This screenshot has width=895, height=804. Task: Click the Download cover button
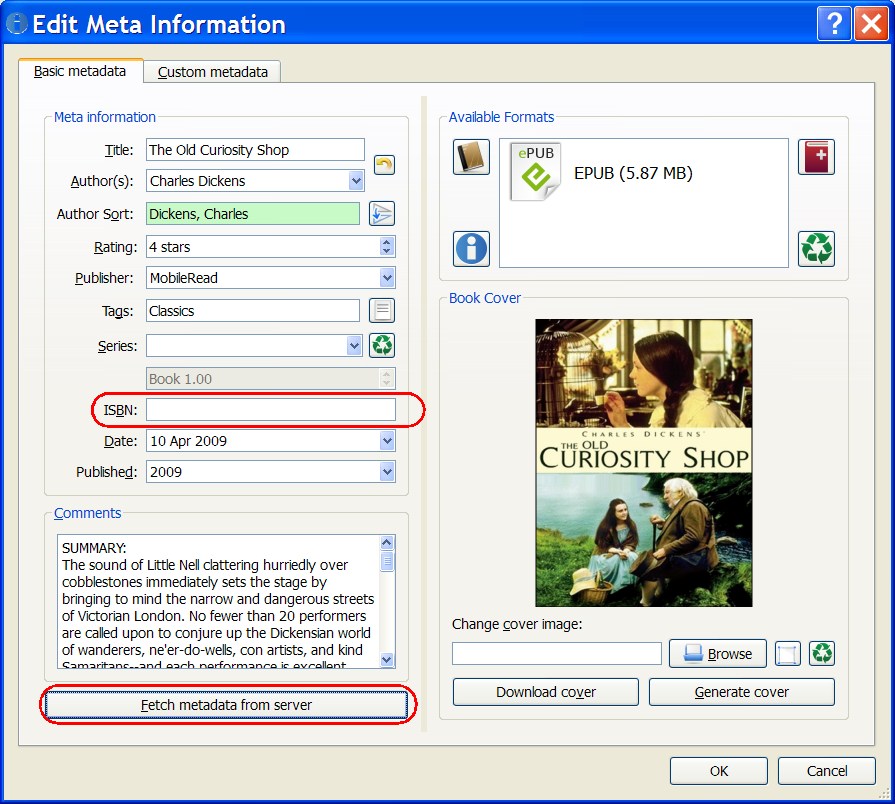546,692
